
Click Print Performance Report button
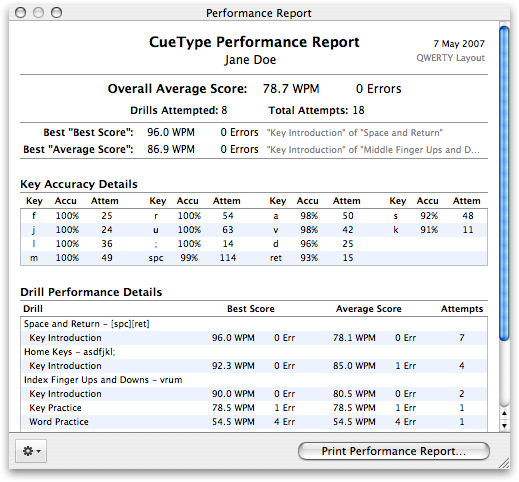click(394, 451)
